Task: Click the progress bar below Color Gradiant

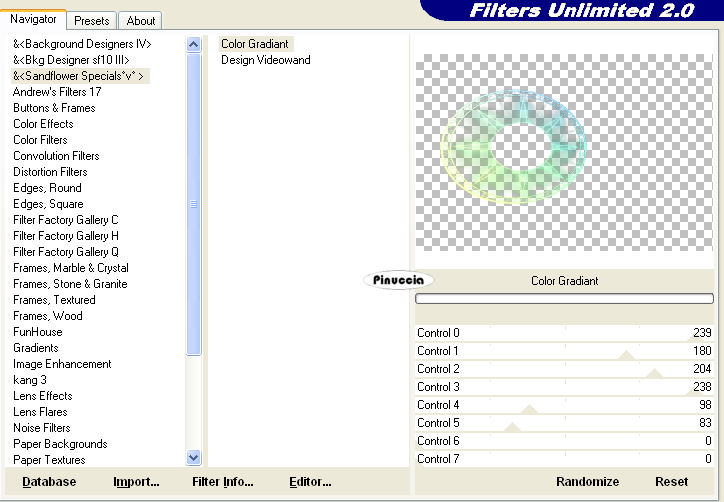Action: pyautogui.click(x=564, y=299)
